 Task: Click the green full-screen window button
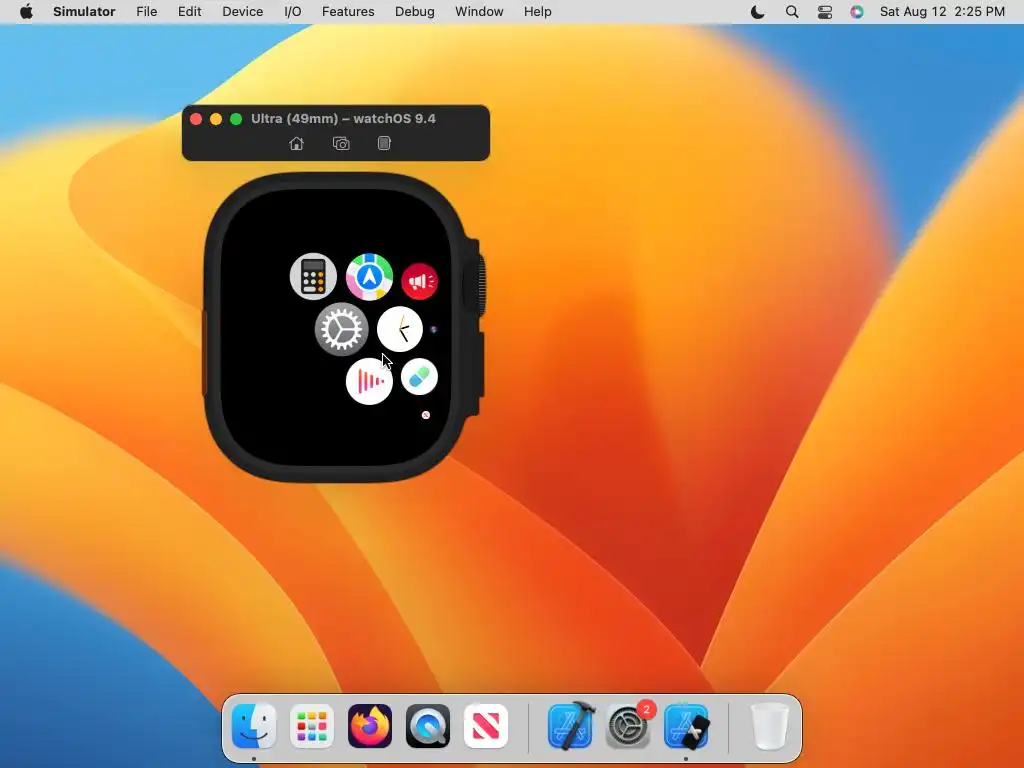click(236, 119)
